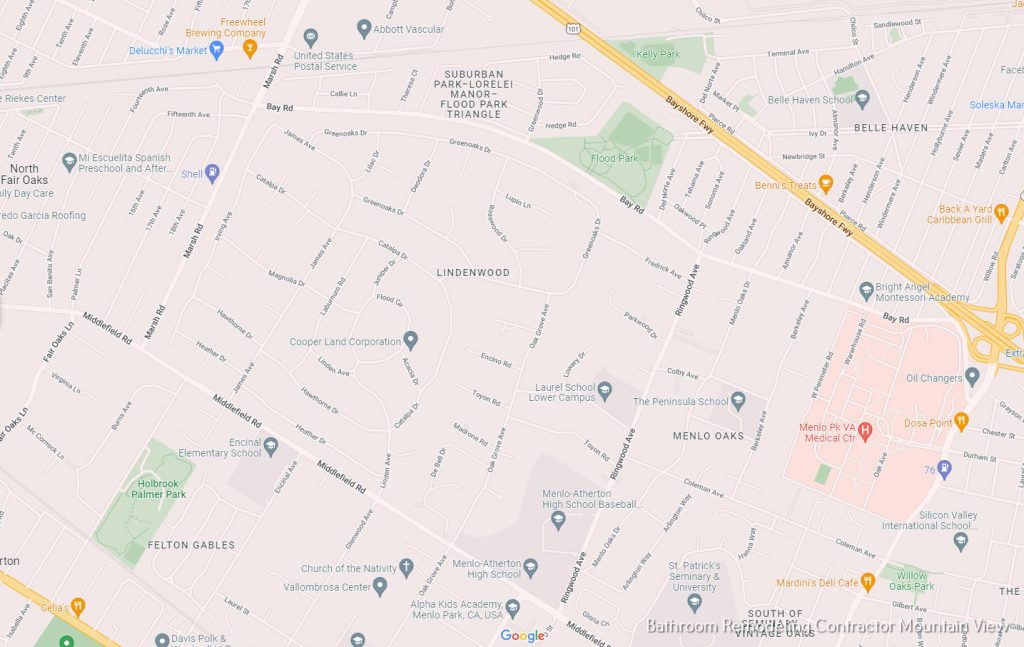The width and height of the screenshot is (1024, 647).
Task: Click the Shell gas station pin
Action: pyautogui.click(x=212, y=173)
